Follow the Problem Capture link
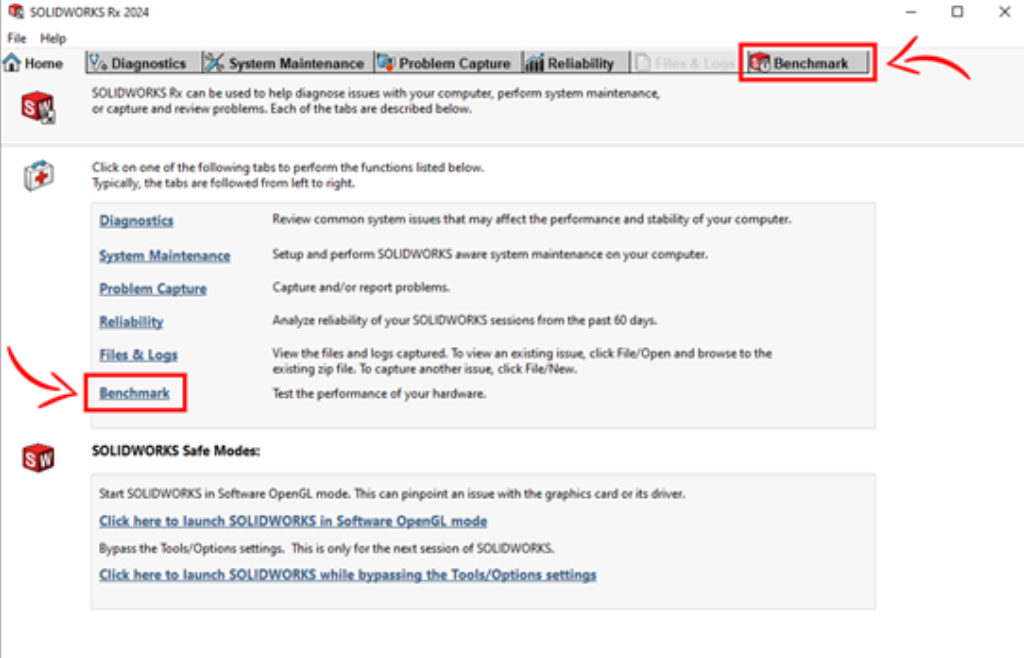This screenshot has width=1024, height=658. [153, 289]
